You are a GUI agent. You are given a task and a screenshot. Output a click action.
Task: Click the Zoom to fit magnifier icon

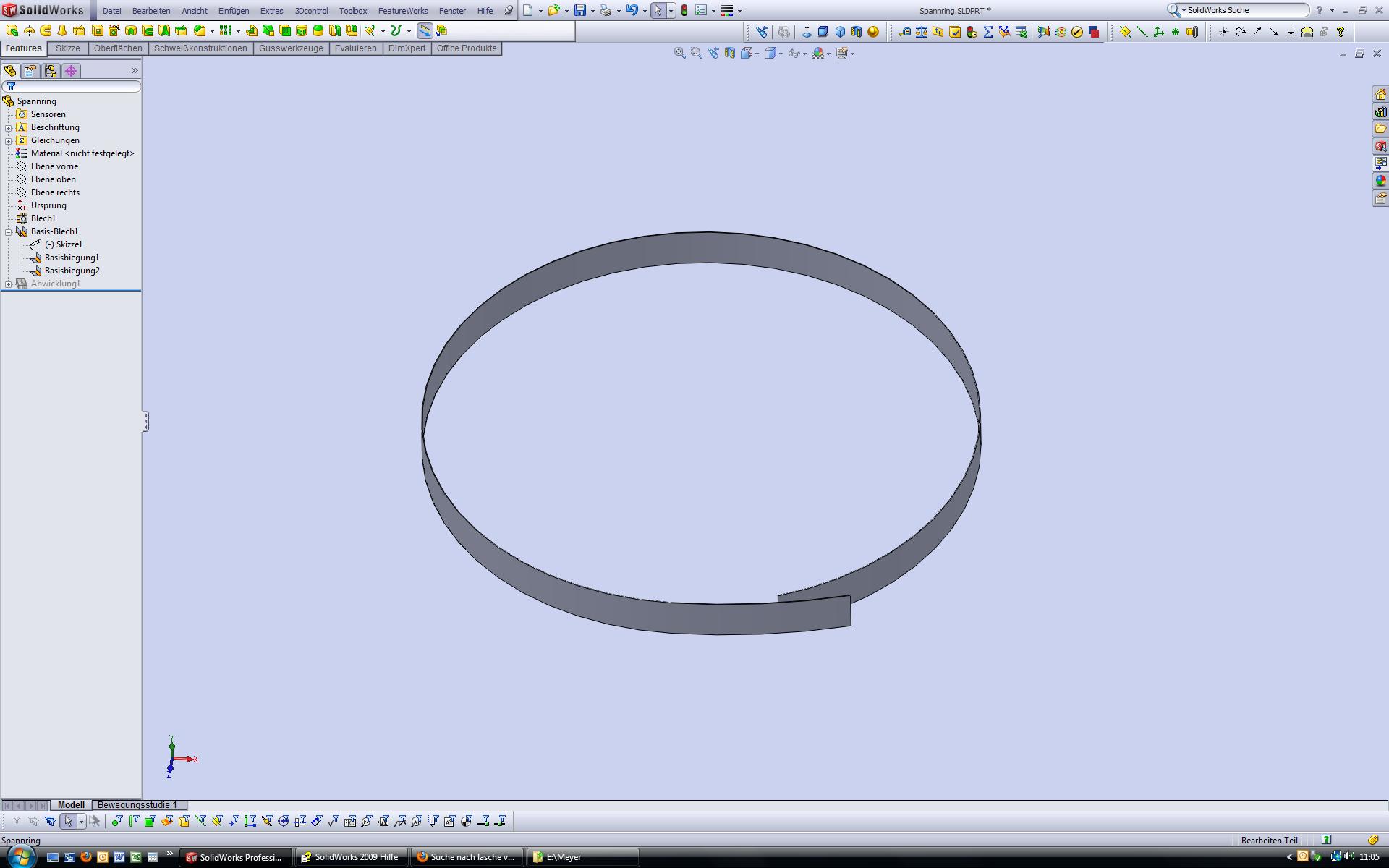click(680, 53)
